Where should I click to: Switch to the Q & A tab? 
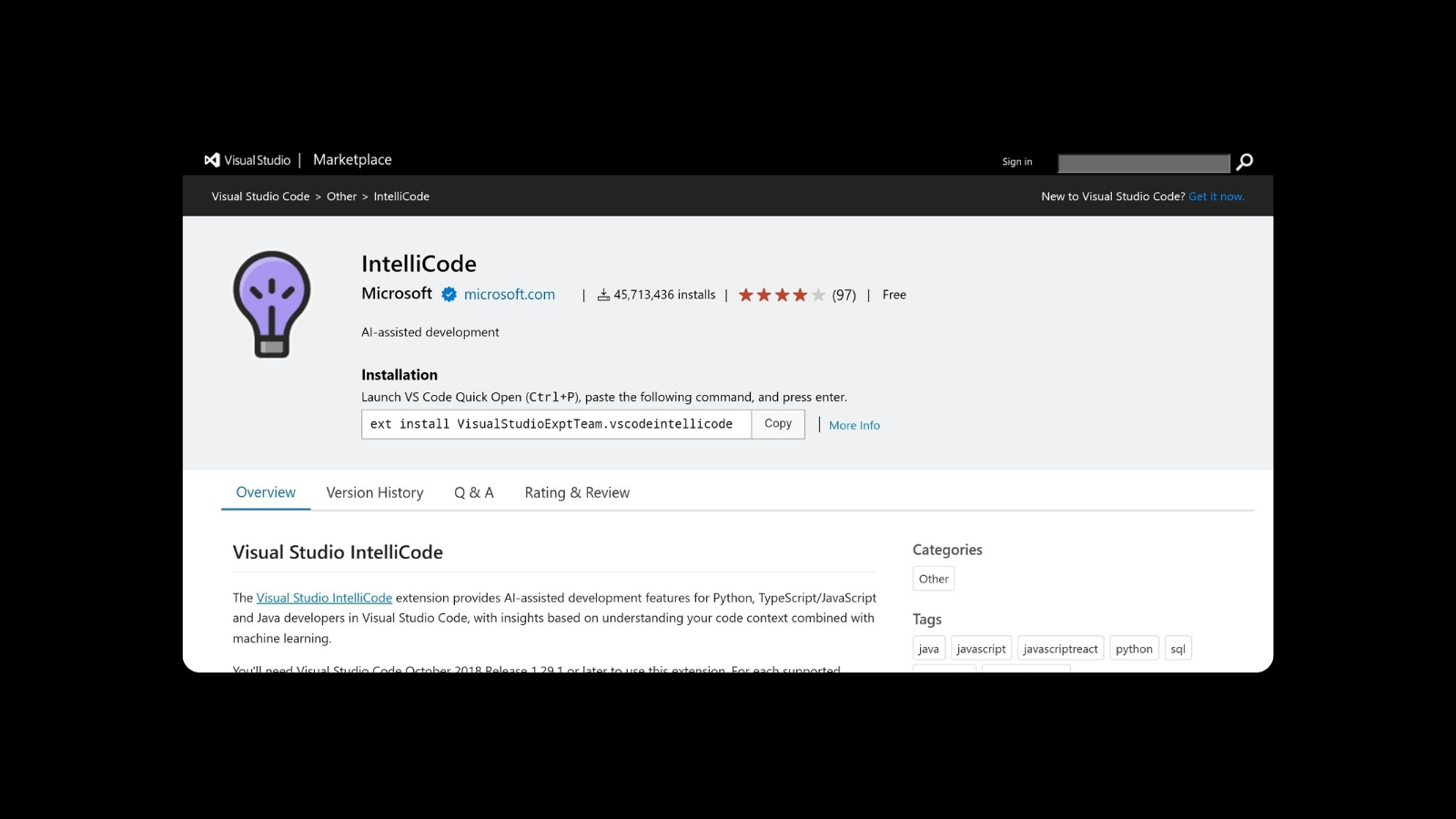[474, 492]
